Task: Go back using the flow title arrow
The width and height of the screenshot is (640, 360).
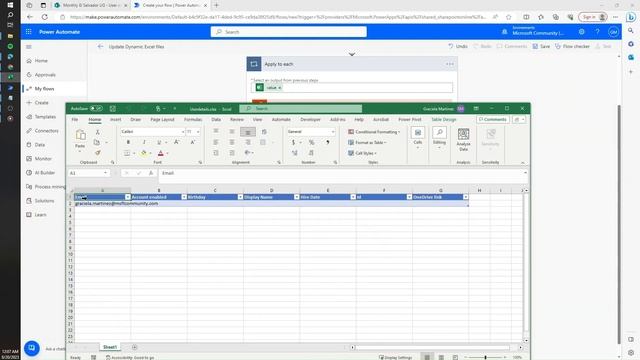Action: (x=100, y=47)
